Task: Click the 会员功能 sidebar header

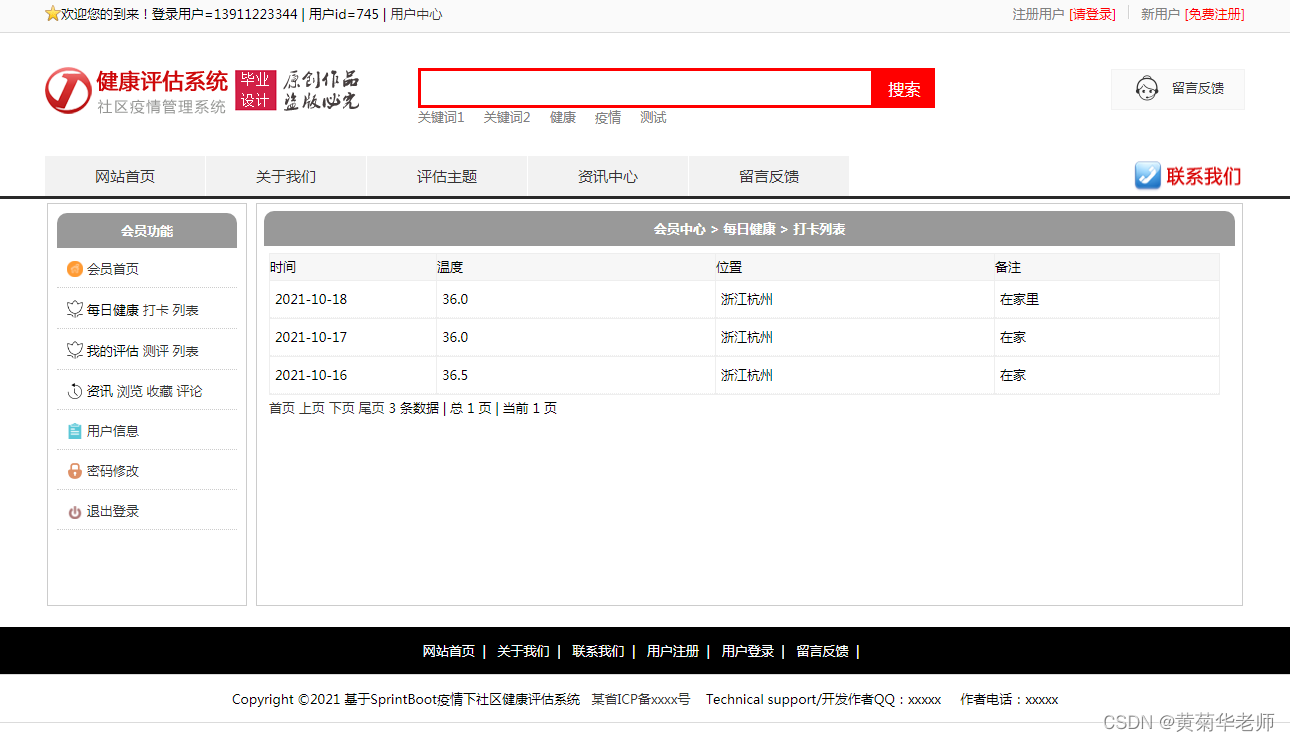Action: click(x=147, y=231)
